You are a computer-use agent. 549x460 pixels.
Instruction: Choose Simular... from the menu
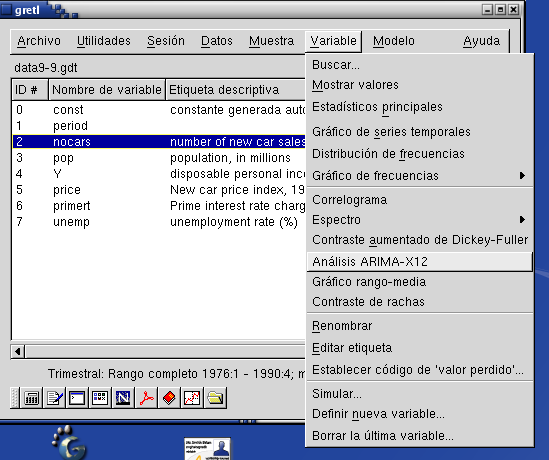[x=419, y=394]
